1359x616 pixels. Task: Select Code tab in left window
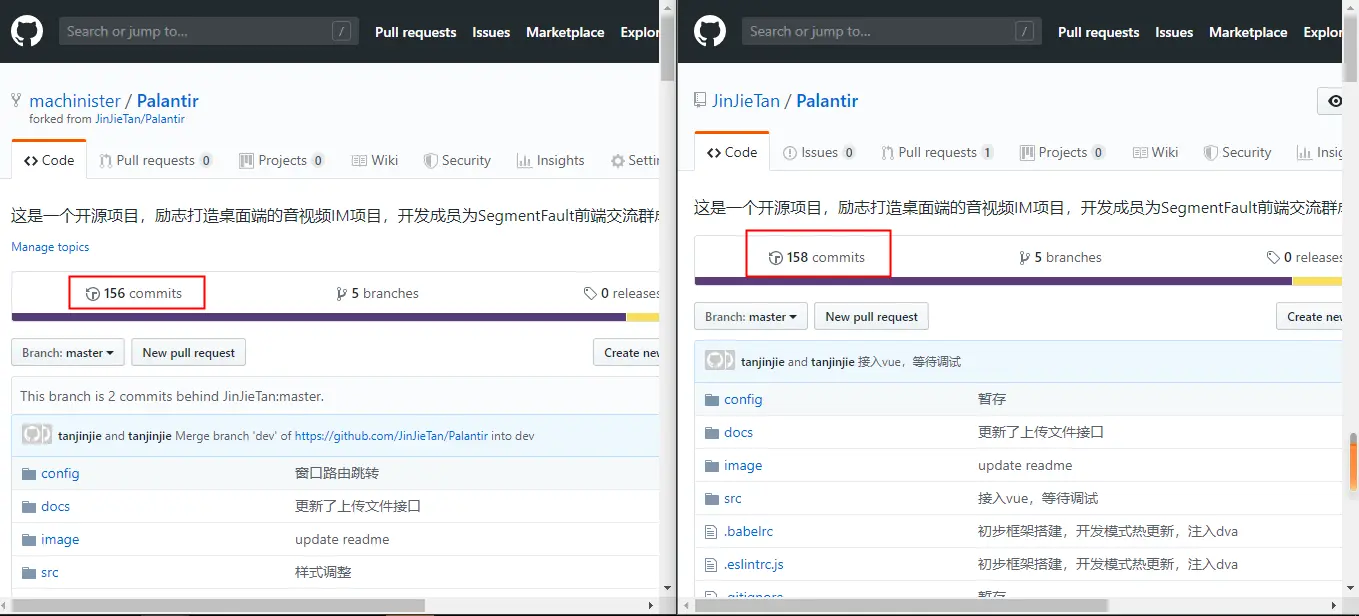pyautogui.click(x=49, y=160)
